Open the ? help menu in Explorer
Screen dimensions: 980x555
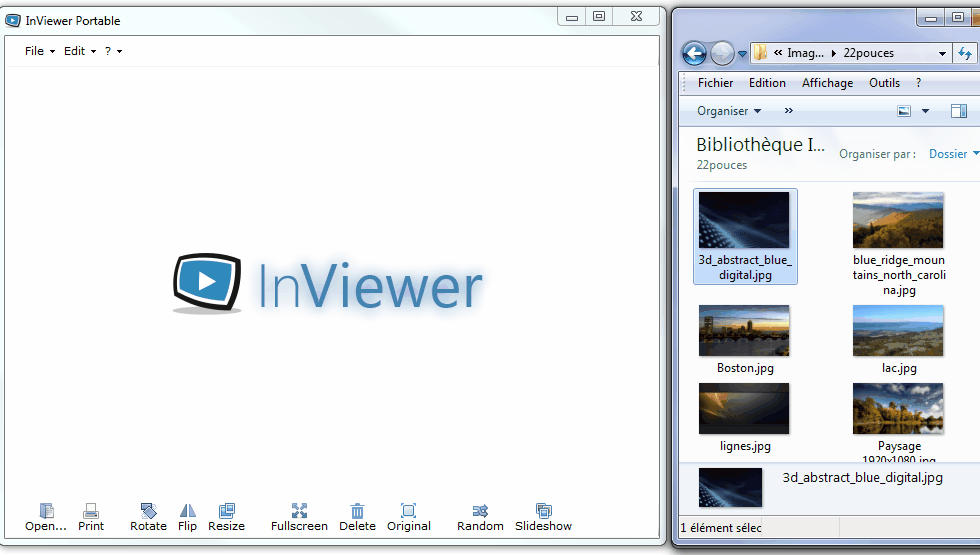tap(918, 83)
